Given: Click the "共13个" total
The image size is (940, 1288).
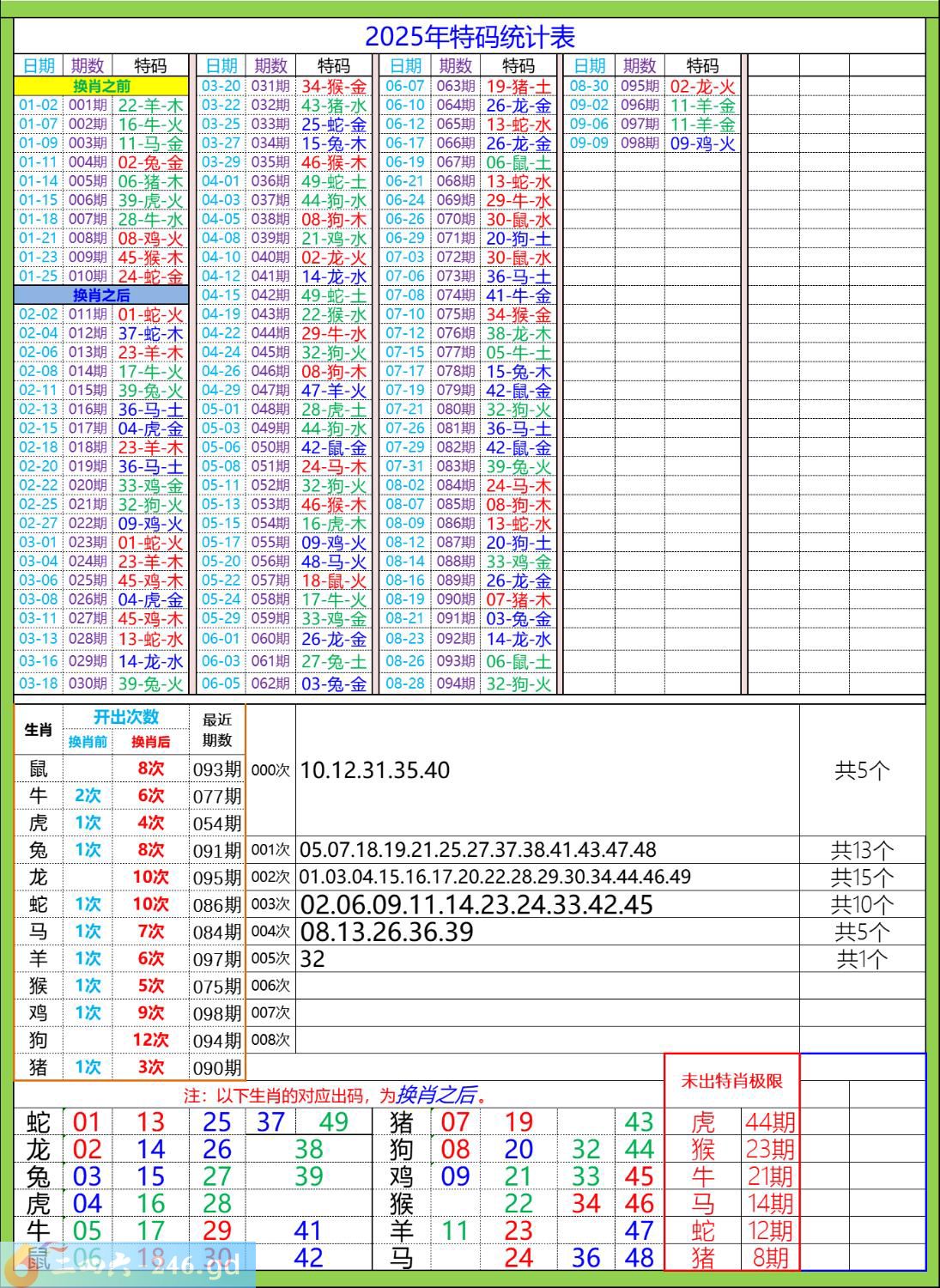Looking at the screenshot, I should click(x=863, y=851).
